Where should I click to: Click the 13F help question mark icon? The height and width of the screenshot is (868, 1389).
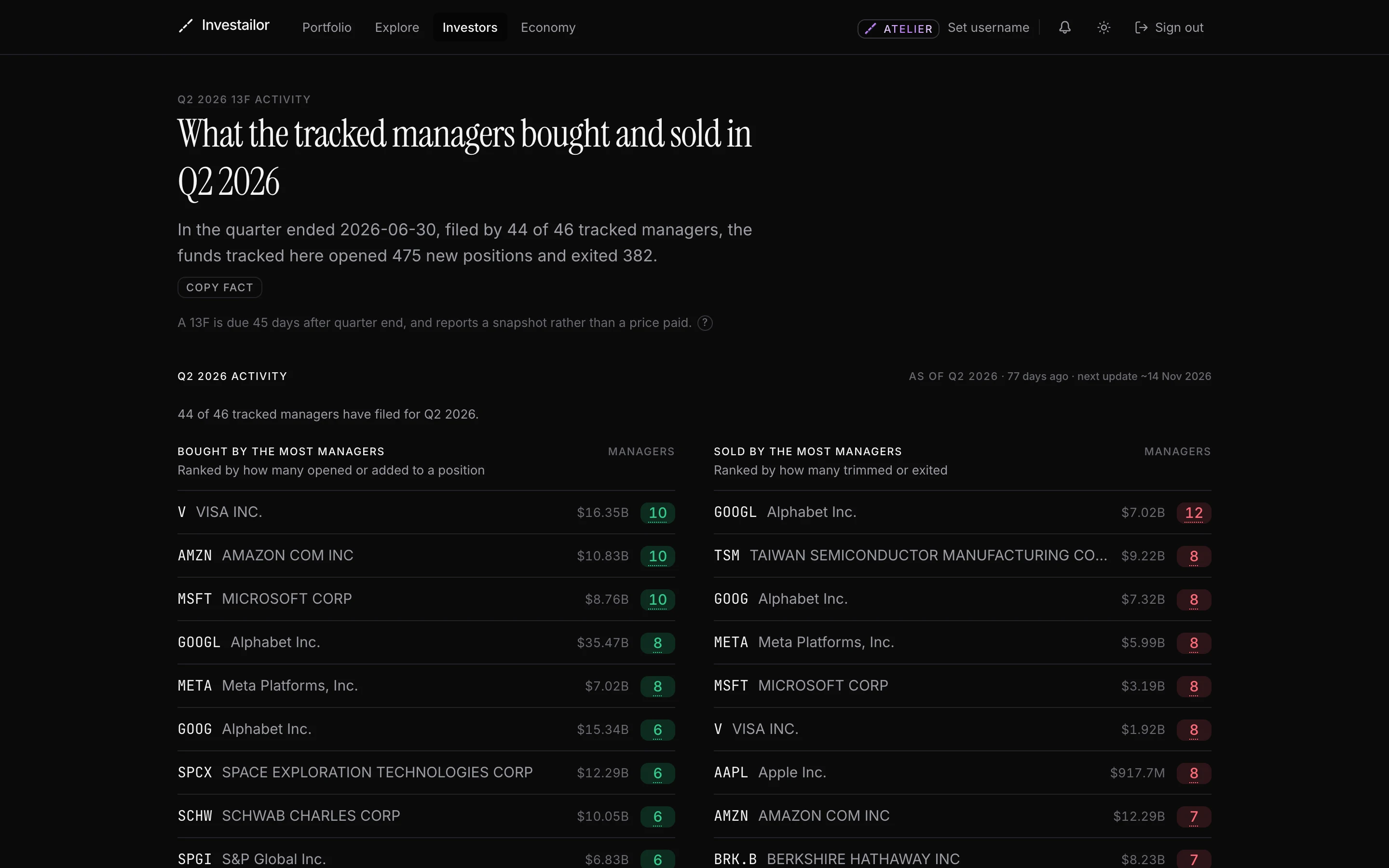click(x=705, y=323)
